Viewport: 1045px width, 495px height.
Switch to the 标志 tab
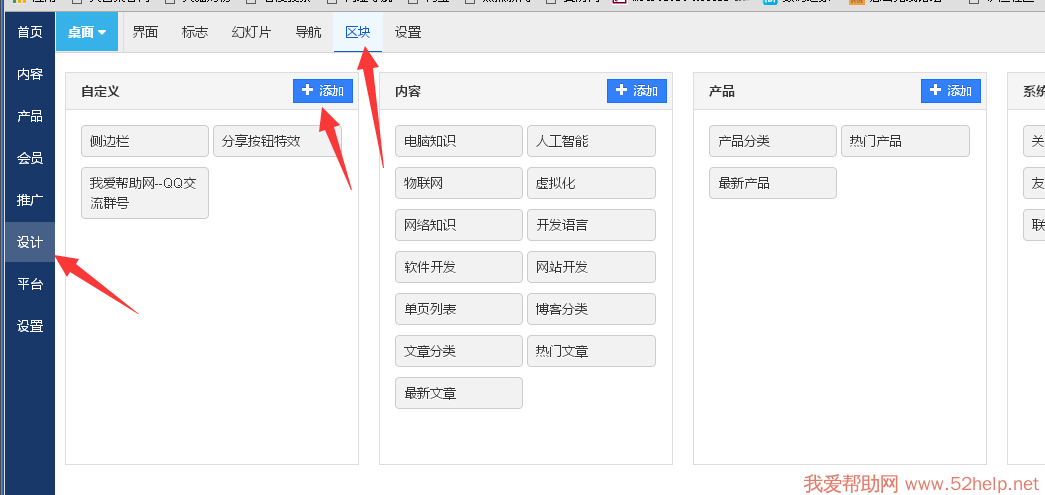coord(195,32)
